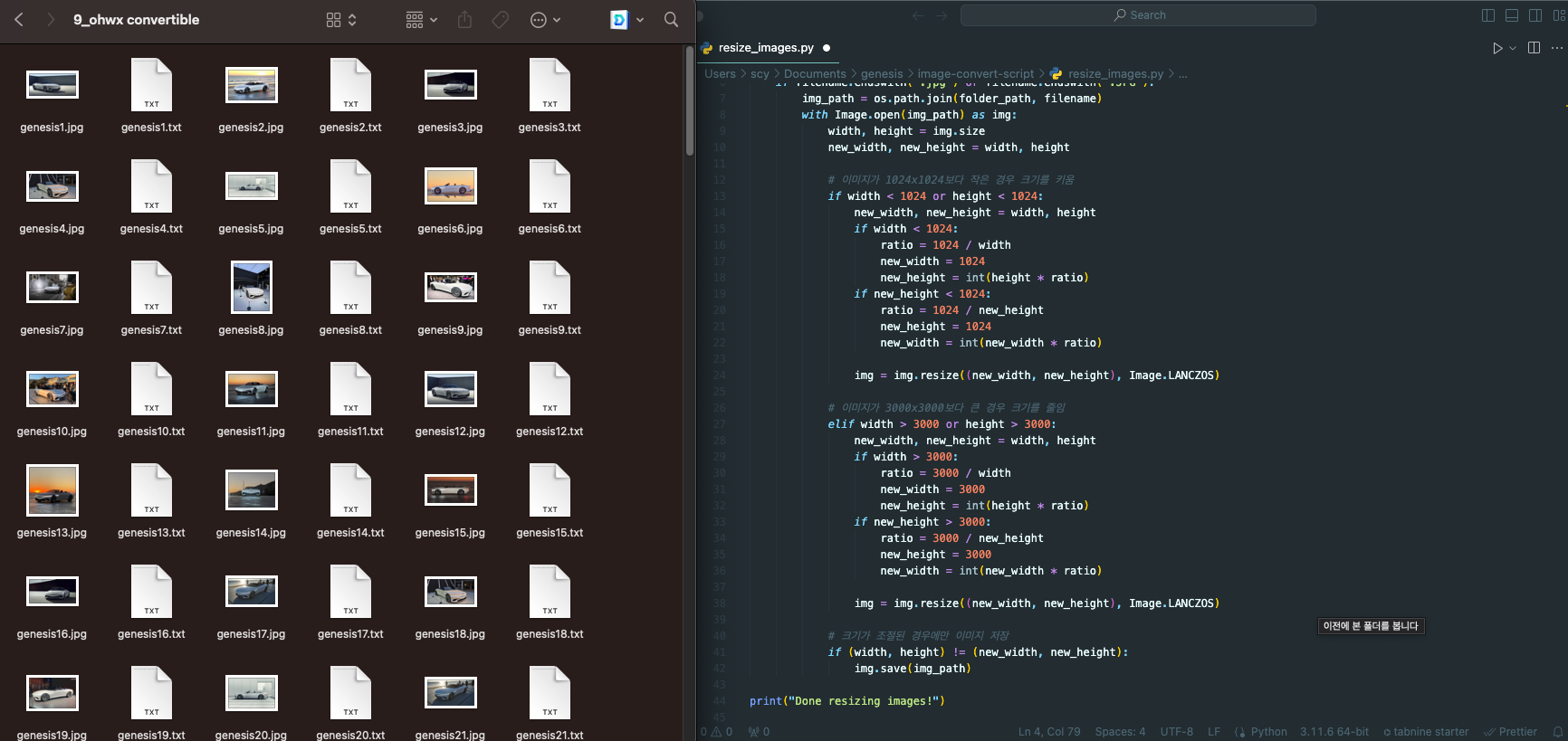The width and height of the screenshot is (1568, 741).
Task: Toggle VS Code secondary side bar
Action: (1535, 15)
